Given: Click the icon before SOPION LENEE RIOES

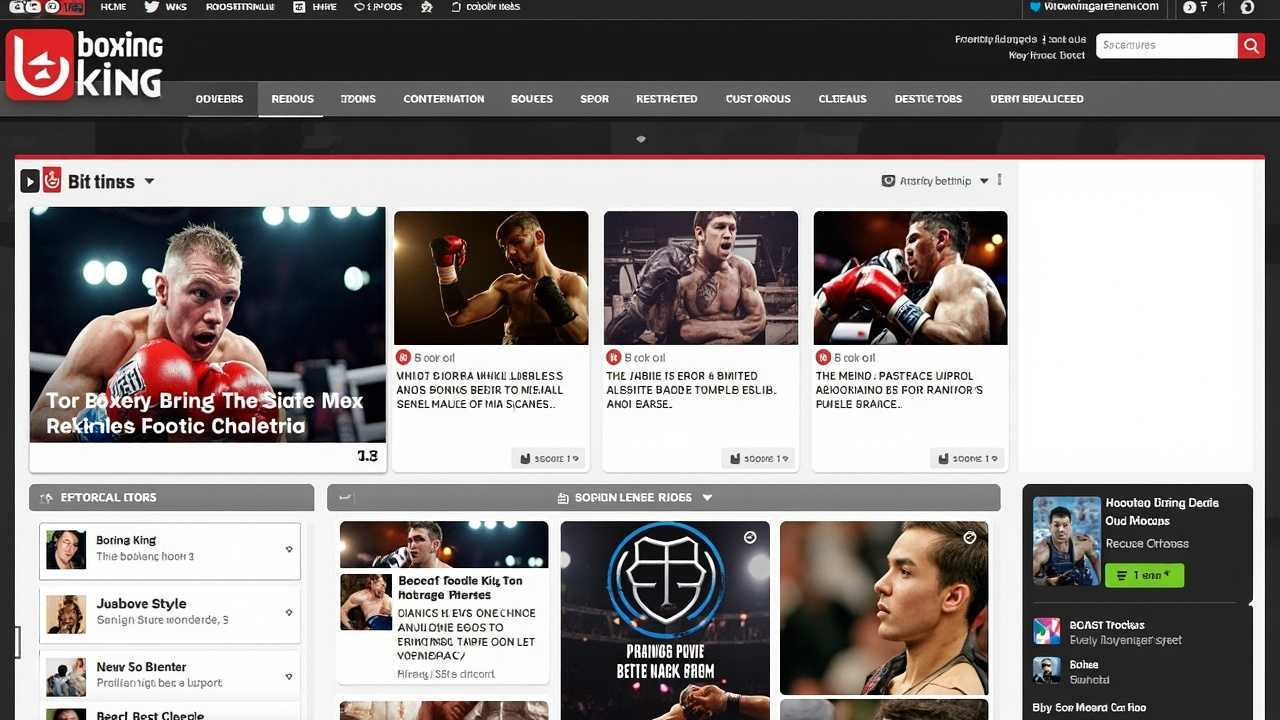Looking at the screenshot, I should tap(563, 498).
